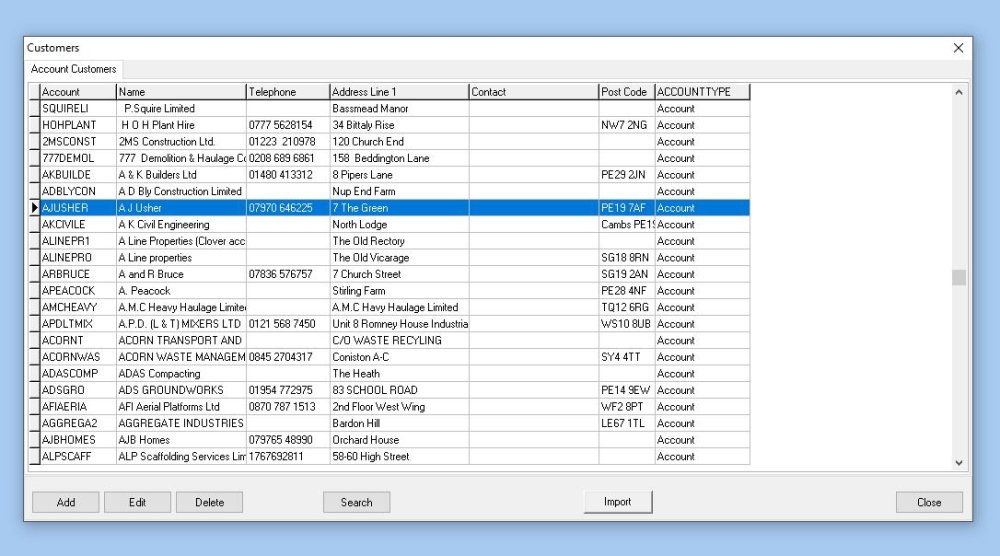This screenshot has height=556, width=1000.
Task: Click the Add button
Action: pyautogui.click(x=66, y=502)
